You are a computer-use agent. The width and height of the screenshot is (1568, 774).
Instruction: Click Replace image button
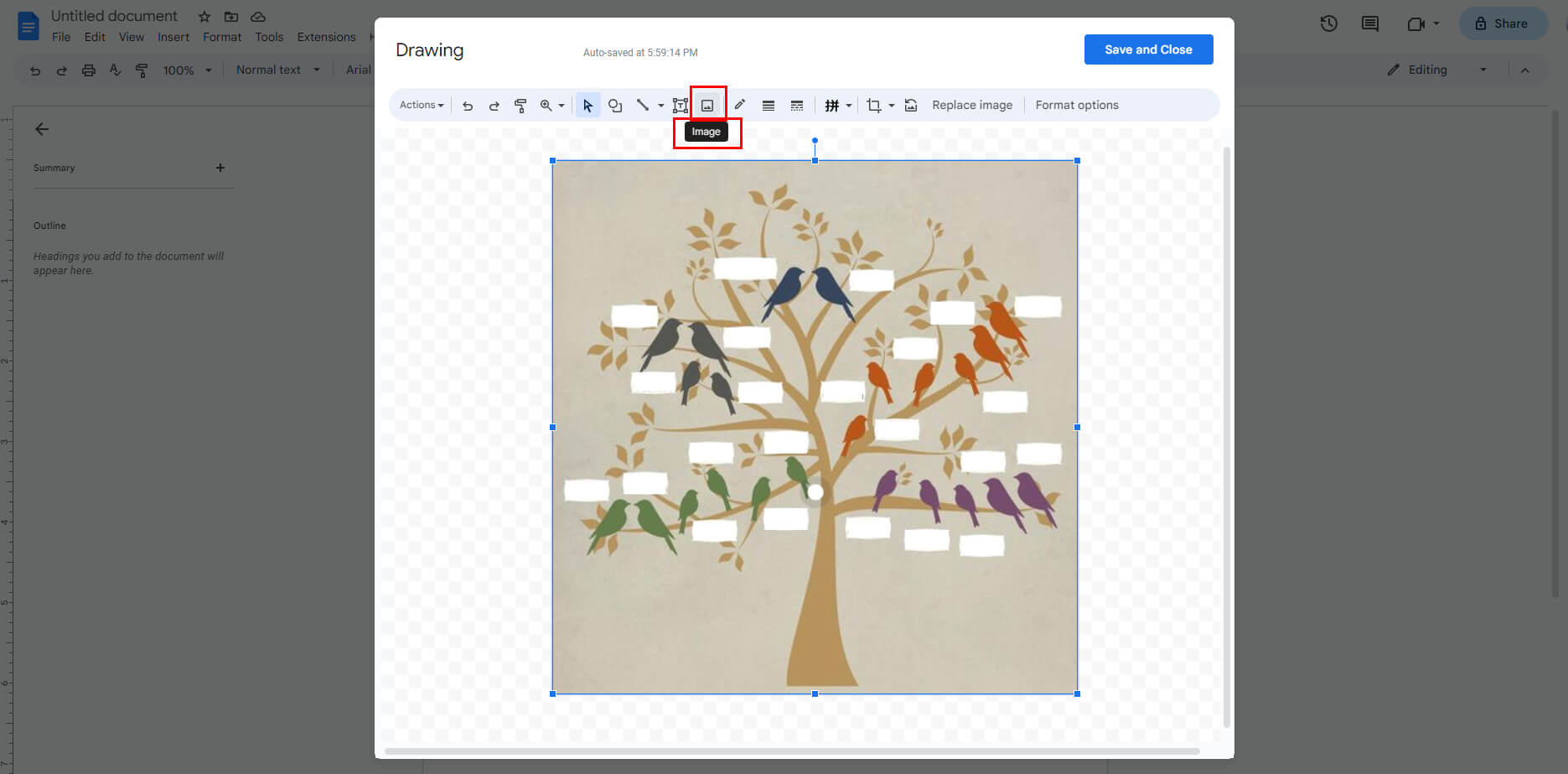pos(972,106)
